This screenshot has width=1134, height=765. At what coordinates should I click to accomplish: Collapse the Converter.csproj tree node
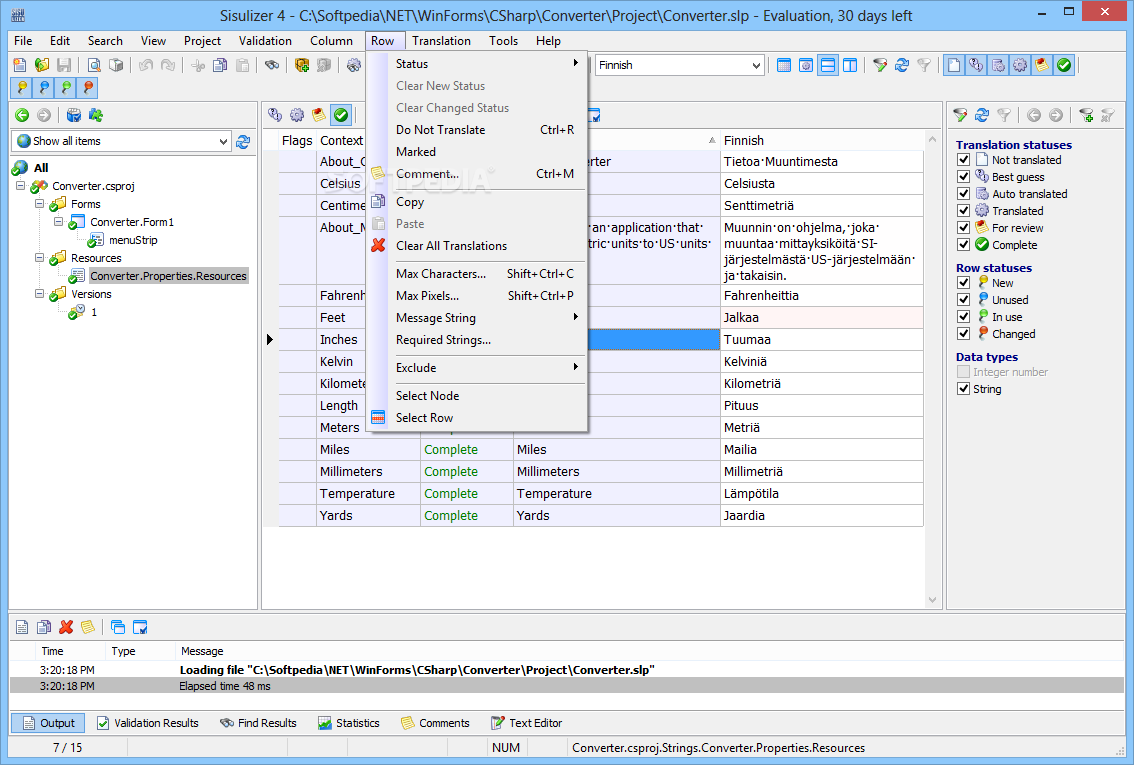click(20, 186)
